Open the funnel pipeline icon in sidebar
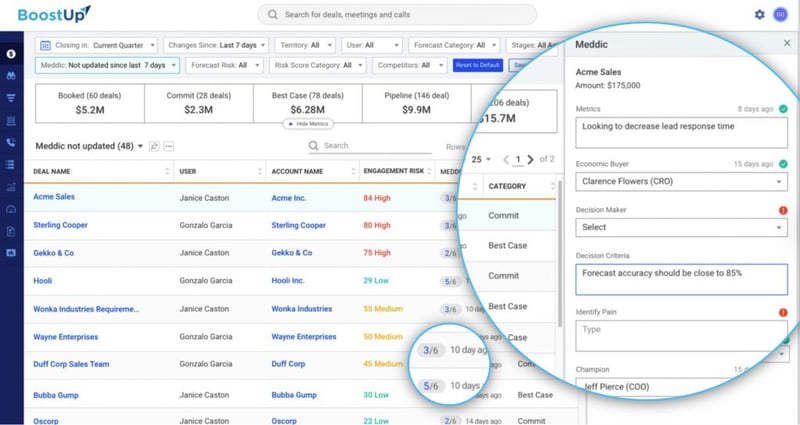Viewport: 800px width, 425px height. 11,98
